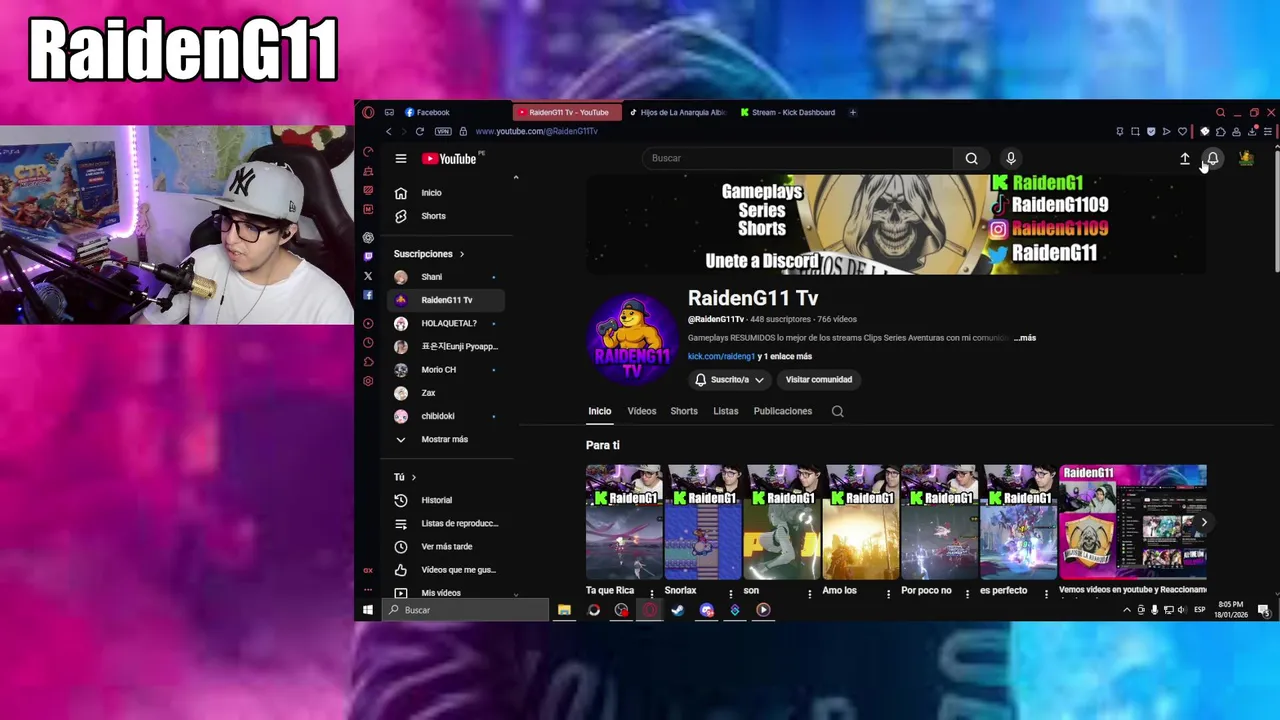Open Steam from Windows taskbar

click(678, 610)
